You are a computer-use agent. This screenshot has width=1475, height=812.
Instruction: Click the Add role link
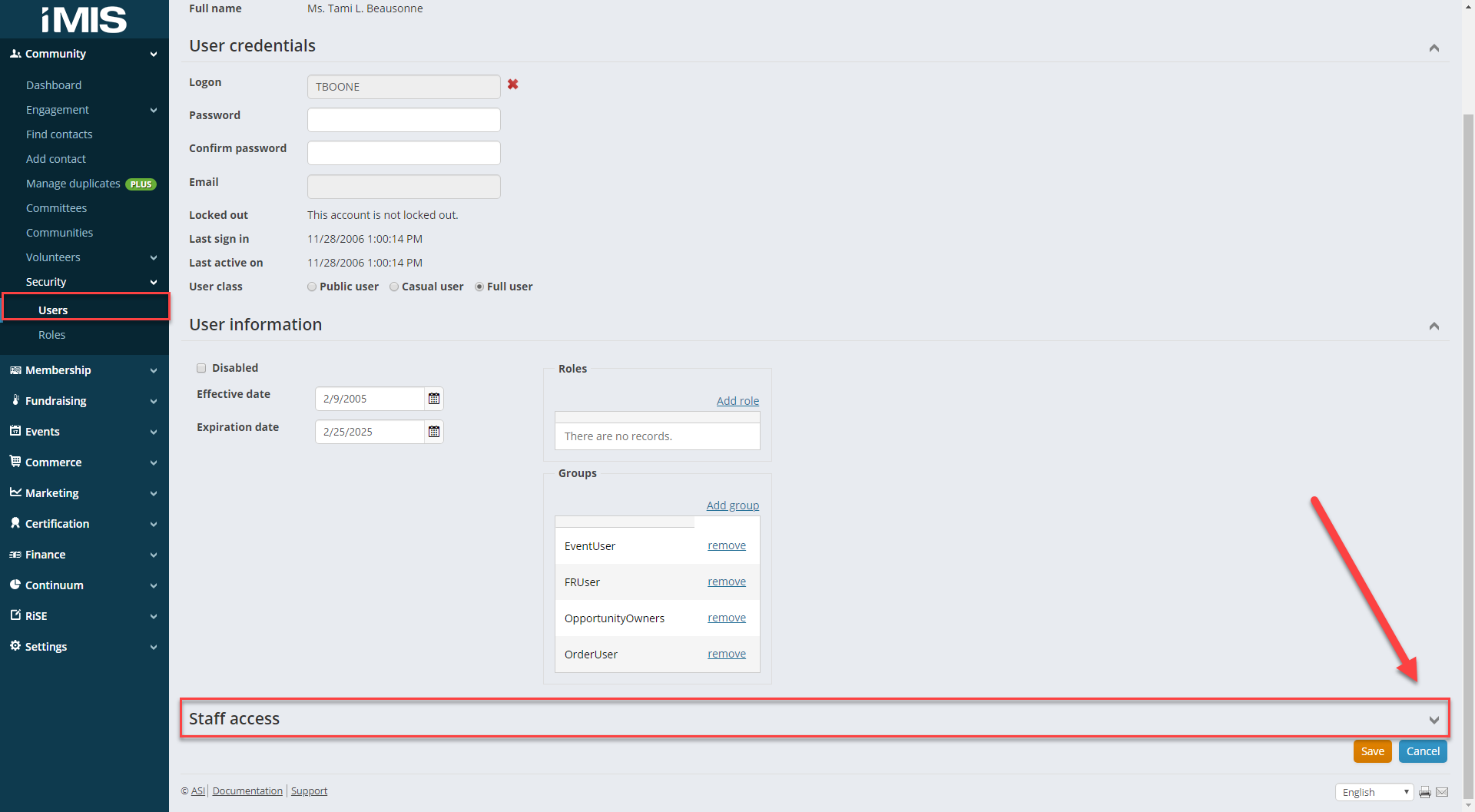[x=737, y=401]
